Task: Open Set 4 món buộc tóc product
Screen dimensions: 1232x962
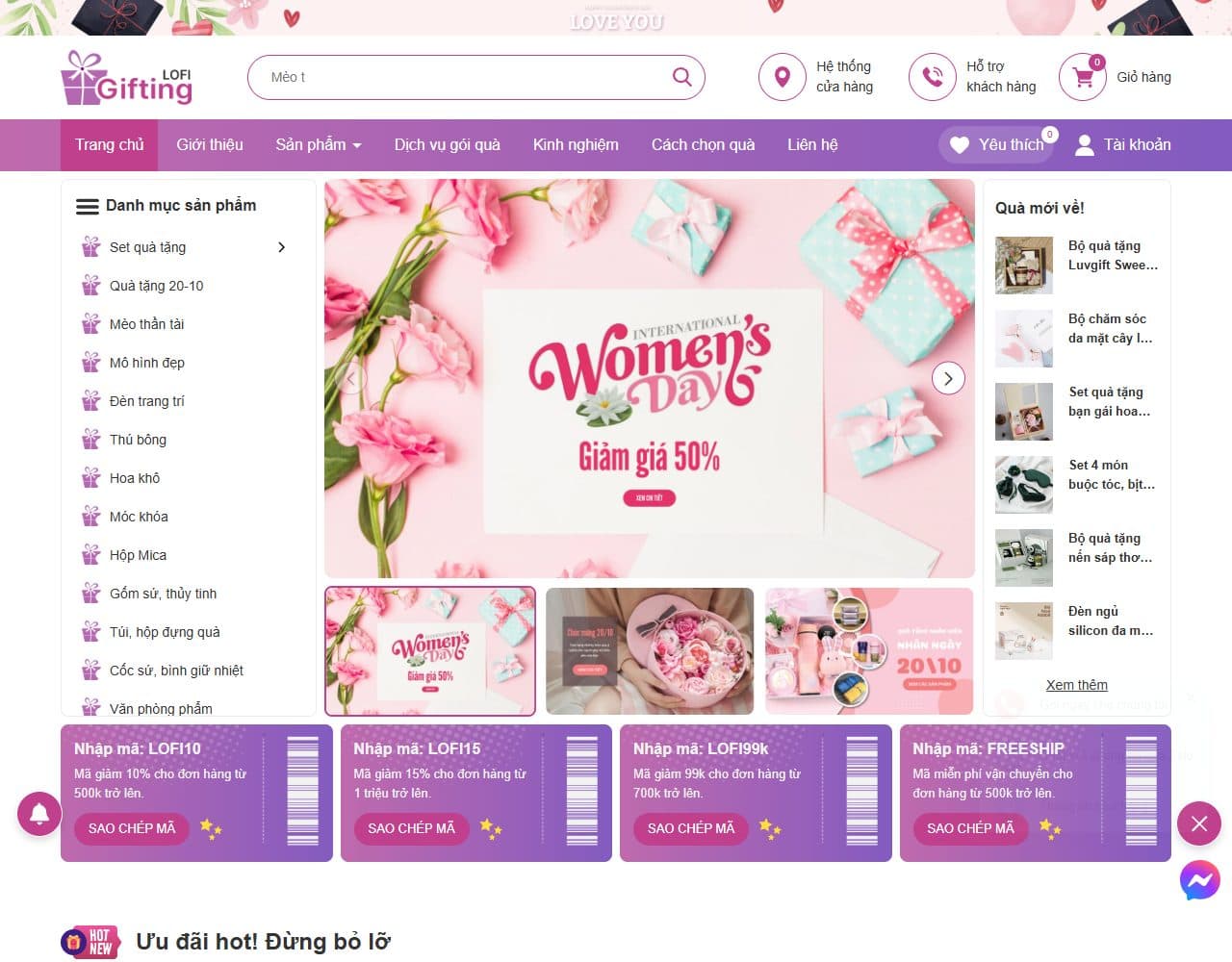Action: (x=1112, y=475)
